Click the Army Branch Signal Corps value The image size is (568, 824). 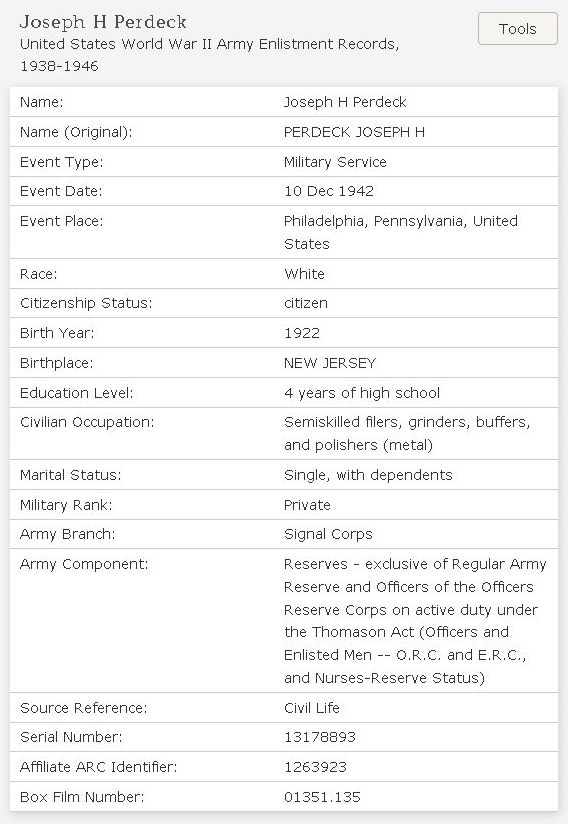coord(328,534)
